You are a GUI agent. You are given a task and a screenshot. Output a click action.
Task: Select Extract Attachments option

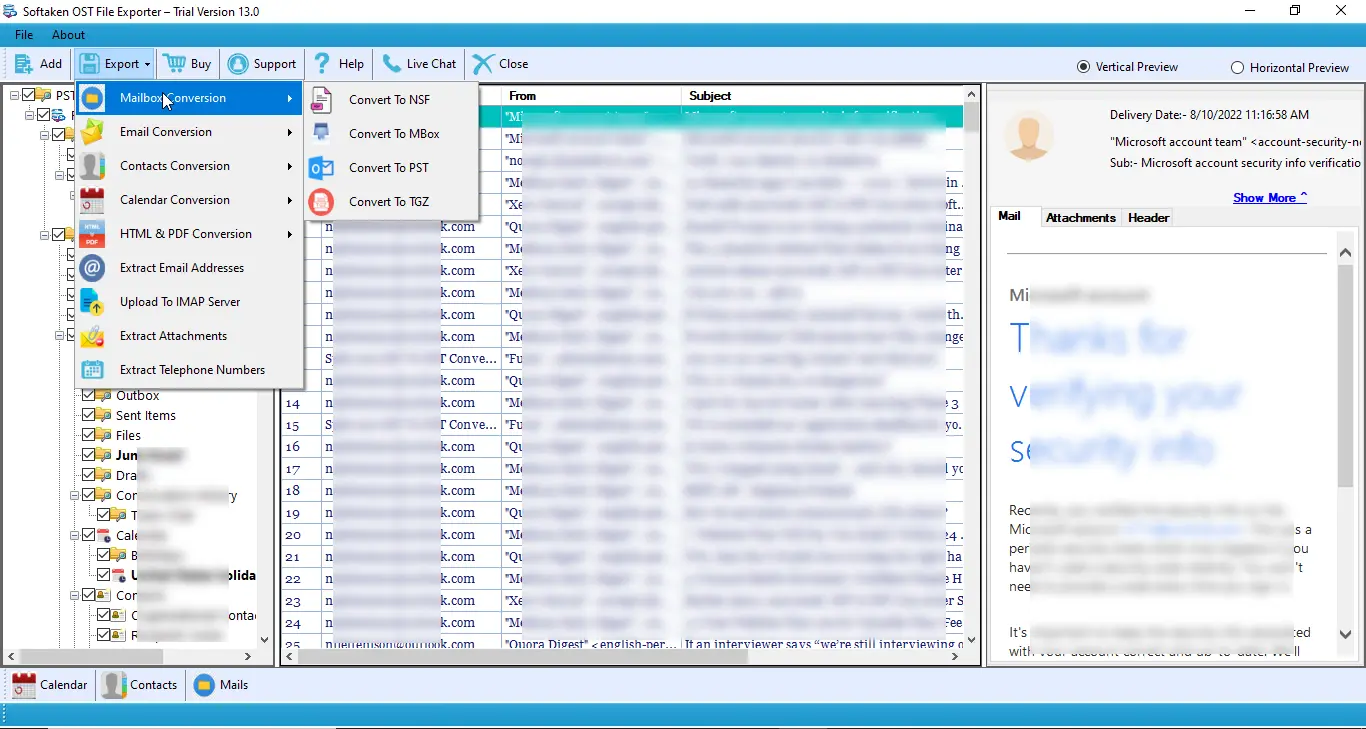[172, 335]
